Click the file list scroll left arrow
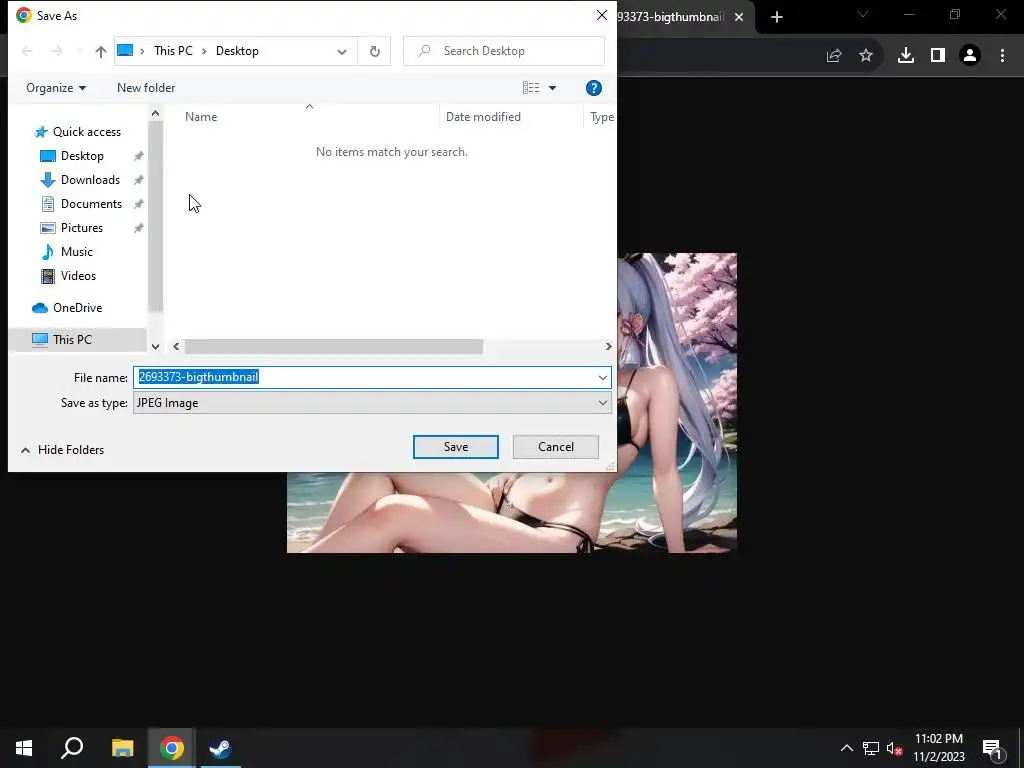 tap(176, 347)
